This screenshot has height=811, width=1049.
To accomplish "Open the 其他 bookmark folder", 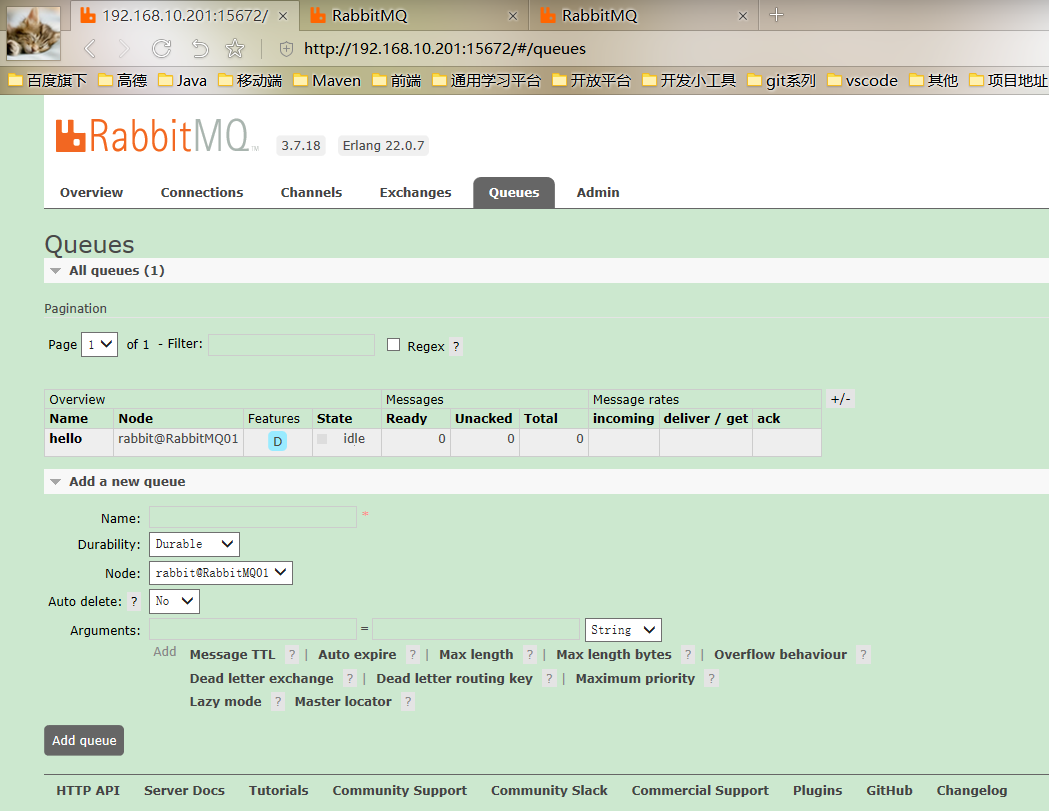I will pos(933,81).
